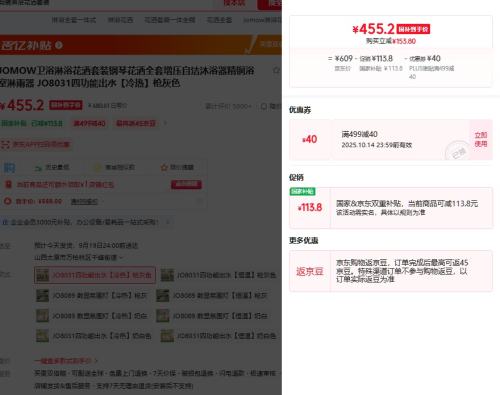Viewport: 500px width, 395px height.
Task: Select variant 数显氛围灯【冷热】枪灰
Action: [92, 295]
